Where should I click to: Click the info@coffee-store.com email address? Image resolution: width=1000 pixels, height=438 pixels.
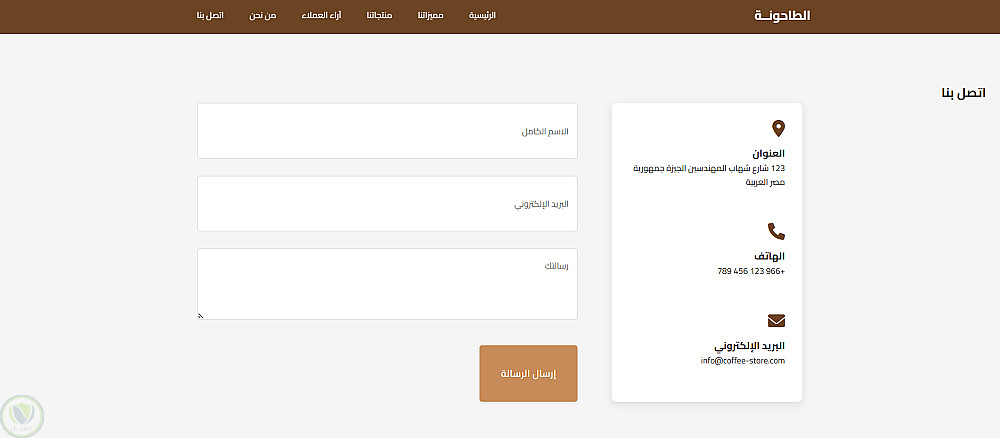coord(742,361)
